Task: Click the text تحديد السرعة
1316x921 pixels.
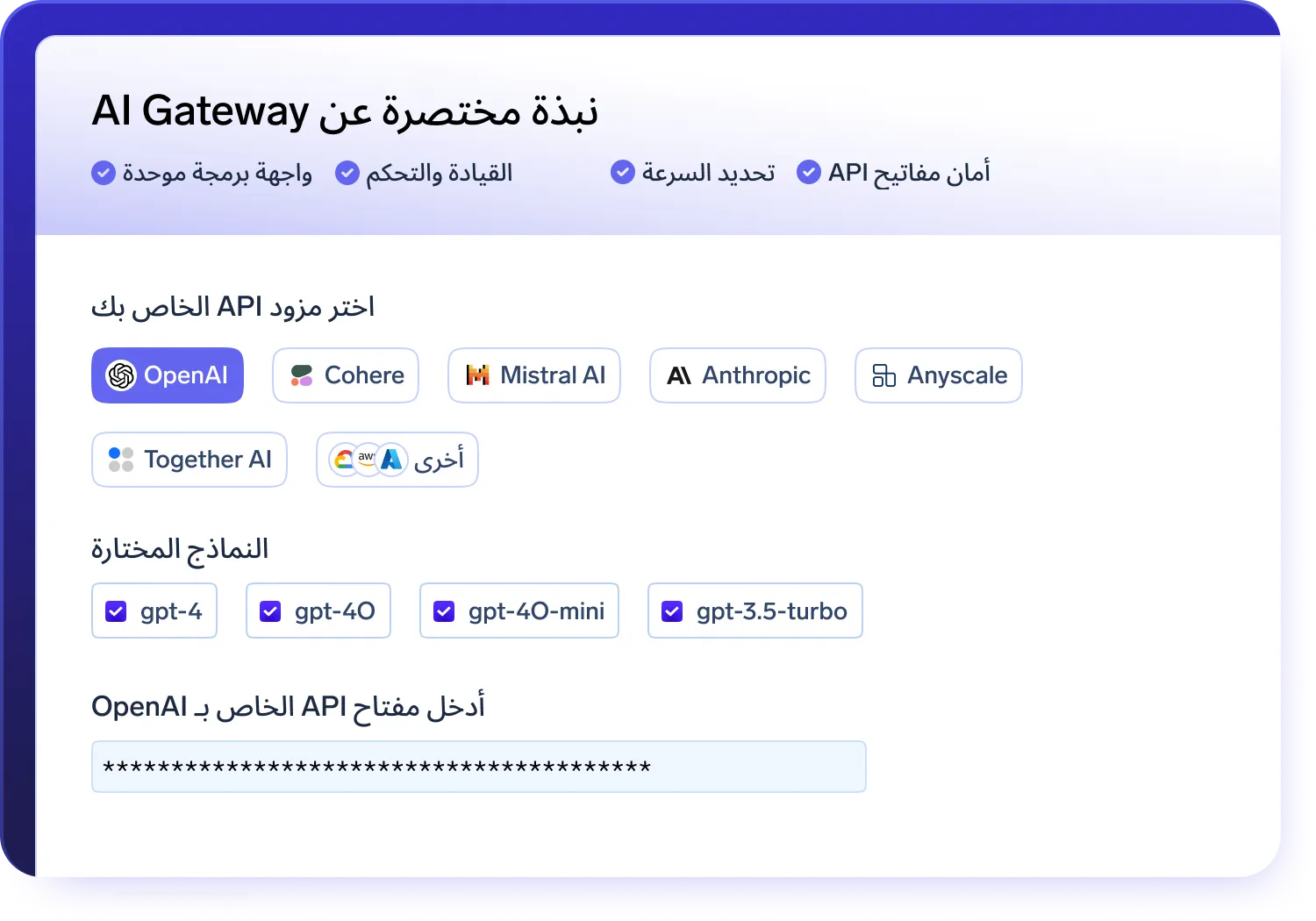Action: pos(708,173)
